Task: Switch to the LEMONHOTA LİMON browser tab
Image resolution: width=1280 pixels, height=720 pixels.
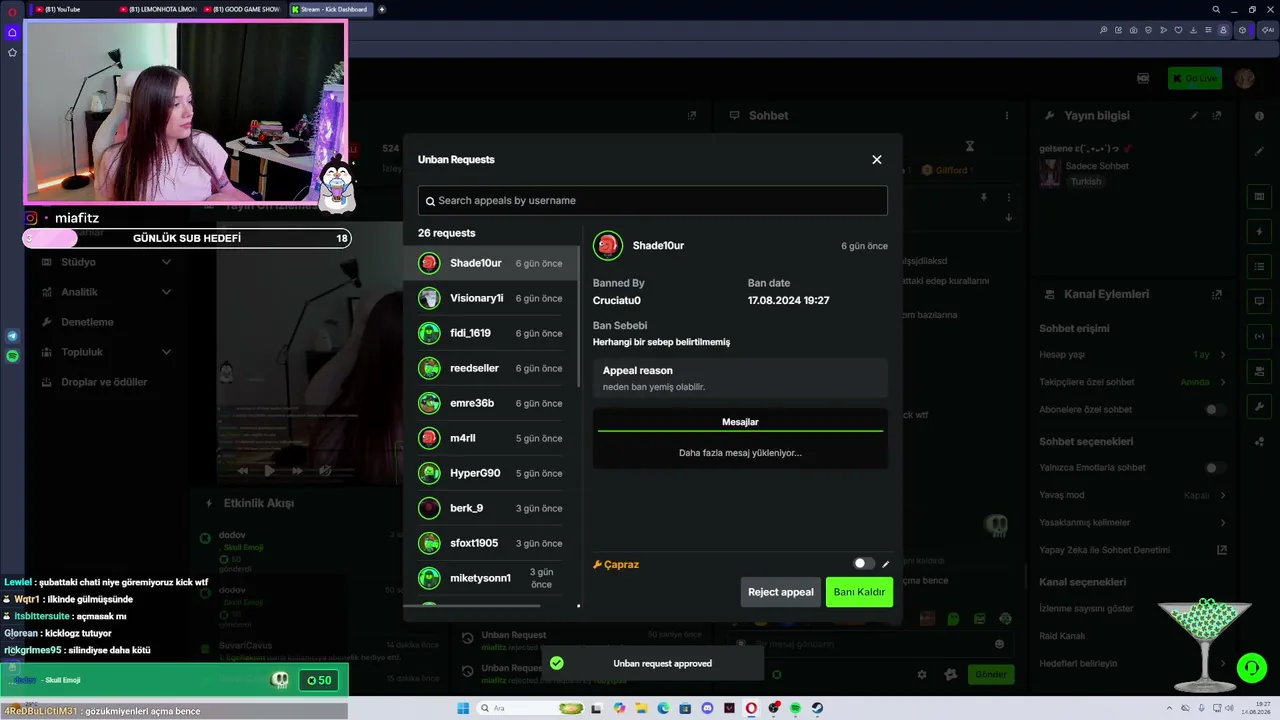Action: point(157,9)
